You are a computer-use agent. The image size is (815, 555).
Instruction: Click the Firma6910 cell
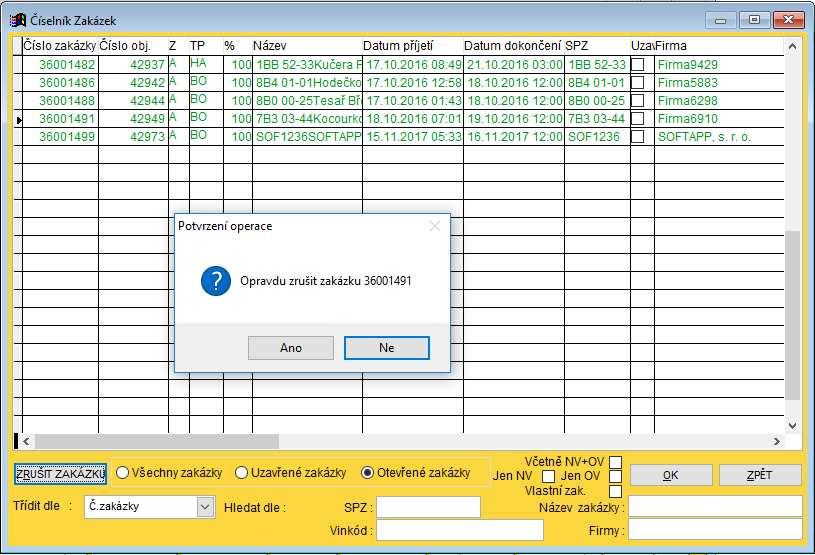[x=719, y=118]
